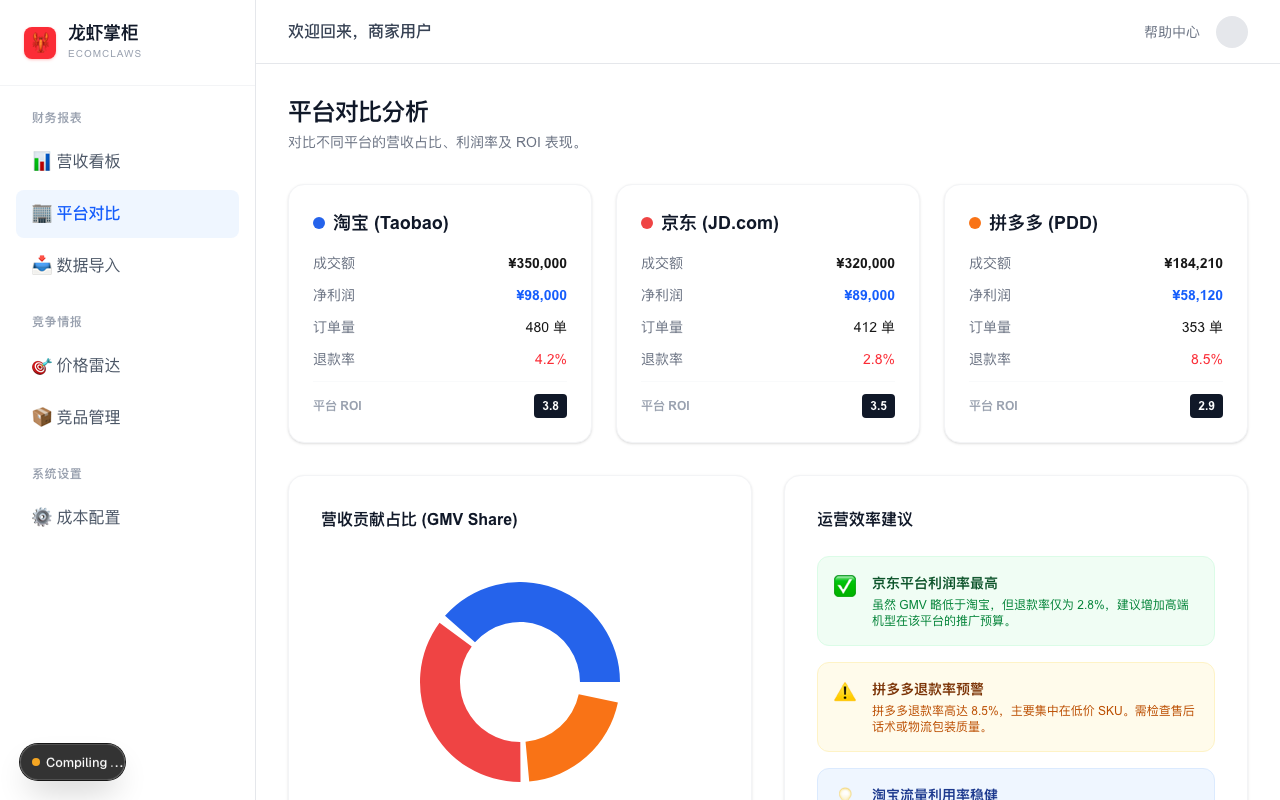Open the 数据导入 page from sidebar
This screenshot has height=800, width=1280.
coord(85,265)
